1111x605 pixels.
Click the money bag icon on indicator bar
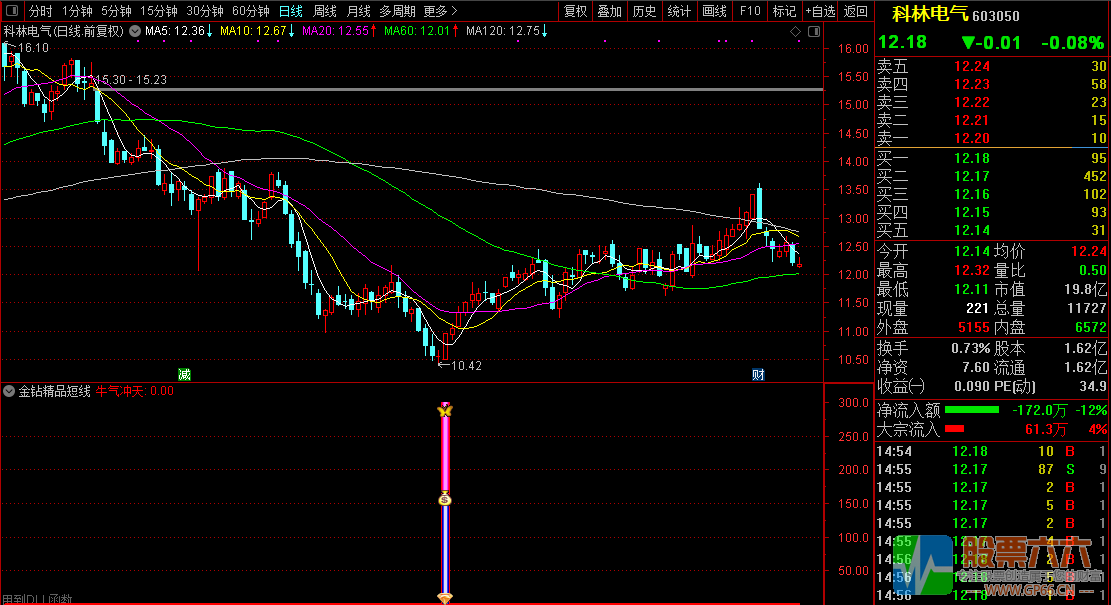[445, 499]
